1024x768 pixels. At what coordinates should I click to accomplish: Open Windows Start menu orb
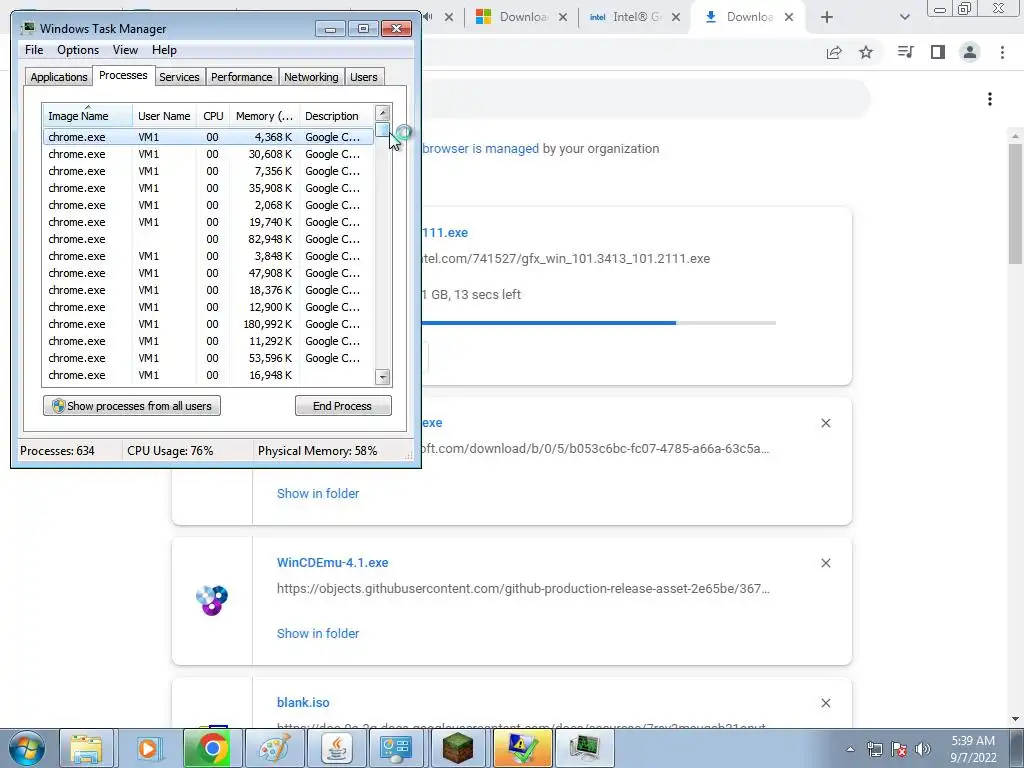pyautogui.click(x=26, y=748)
